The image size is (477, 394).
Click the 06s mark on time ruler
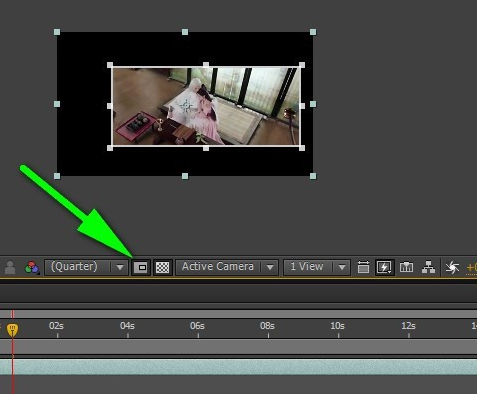[197, 326]
